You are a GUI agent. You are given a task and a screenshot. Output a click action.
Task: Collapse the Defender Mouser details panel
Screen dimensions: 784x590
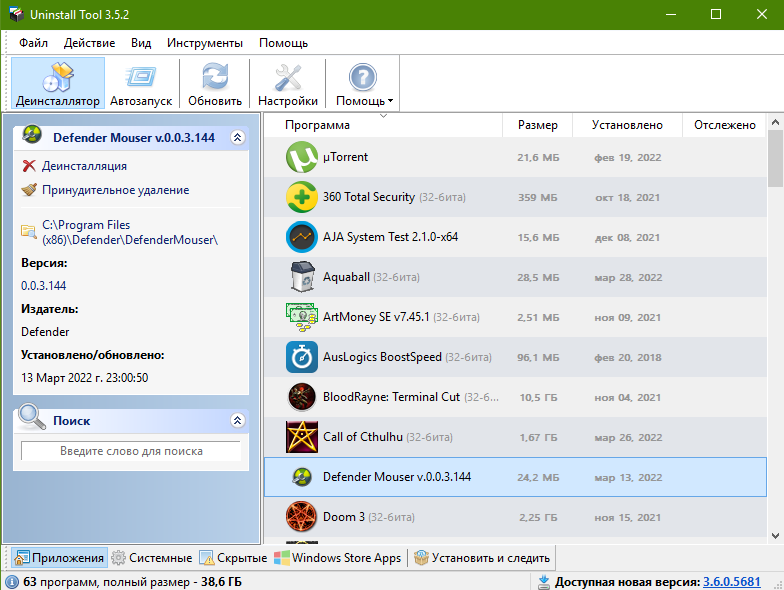point(238,138)
